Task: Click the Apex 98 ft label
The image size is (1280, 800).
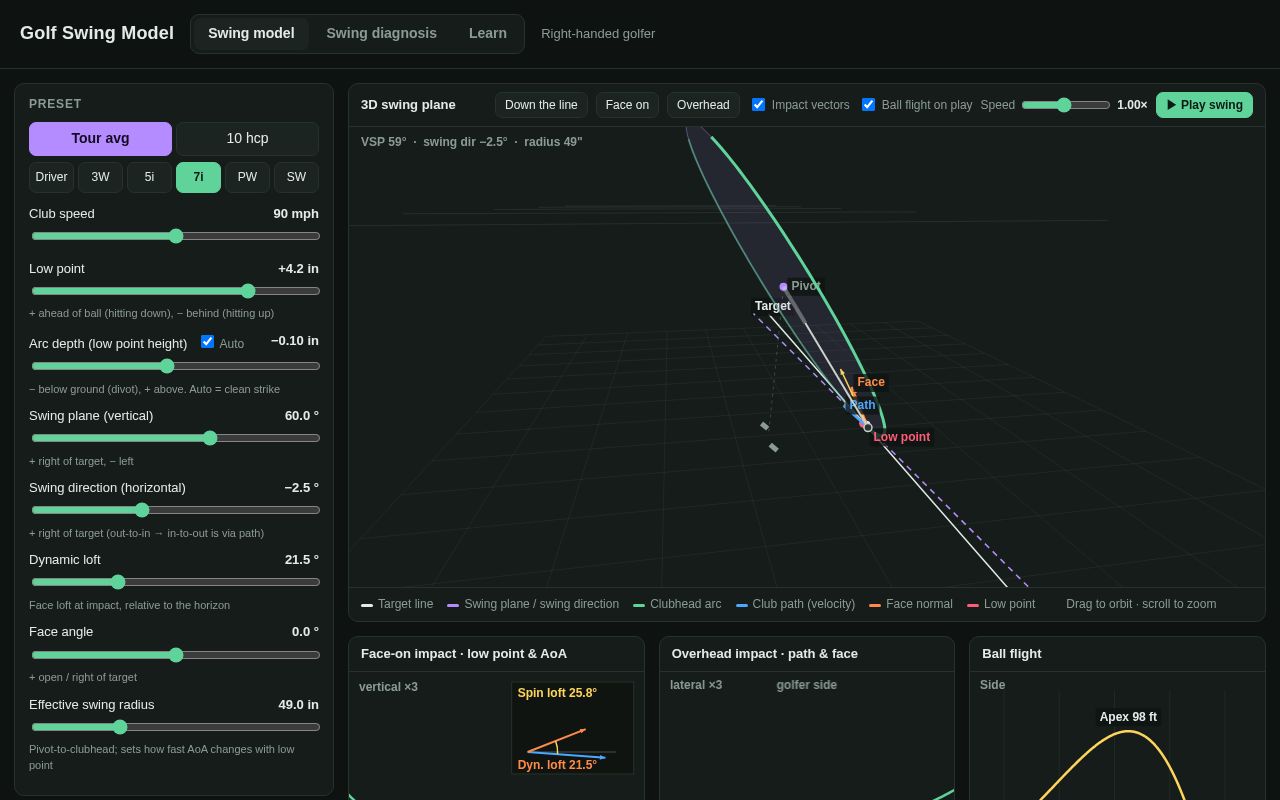Action: 1128,717
